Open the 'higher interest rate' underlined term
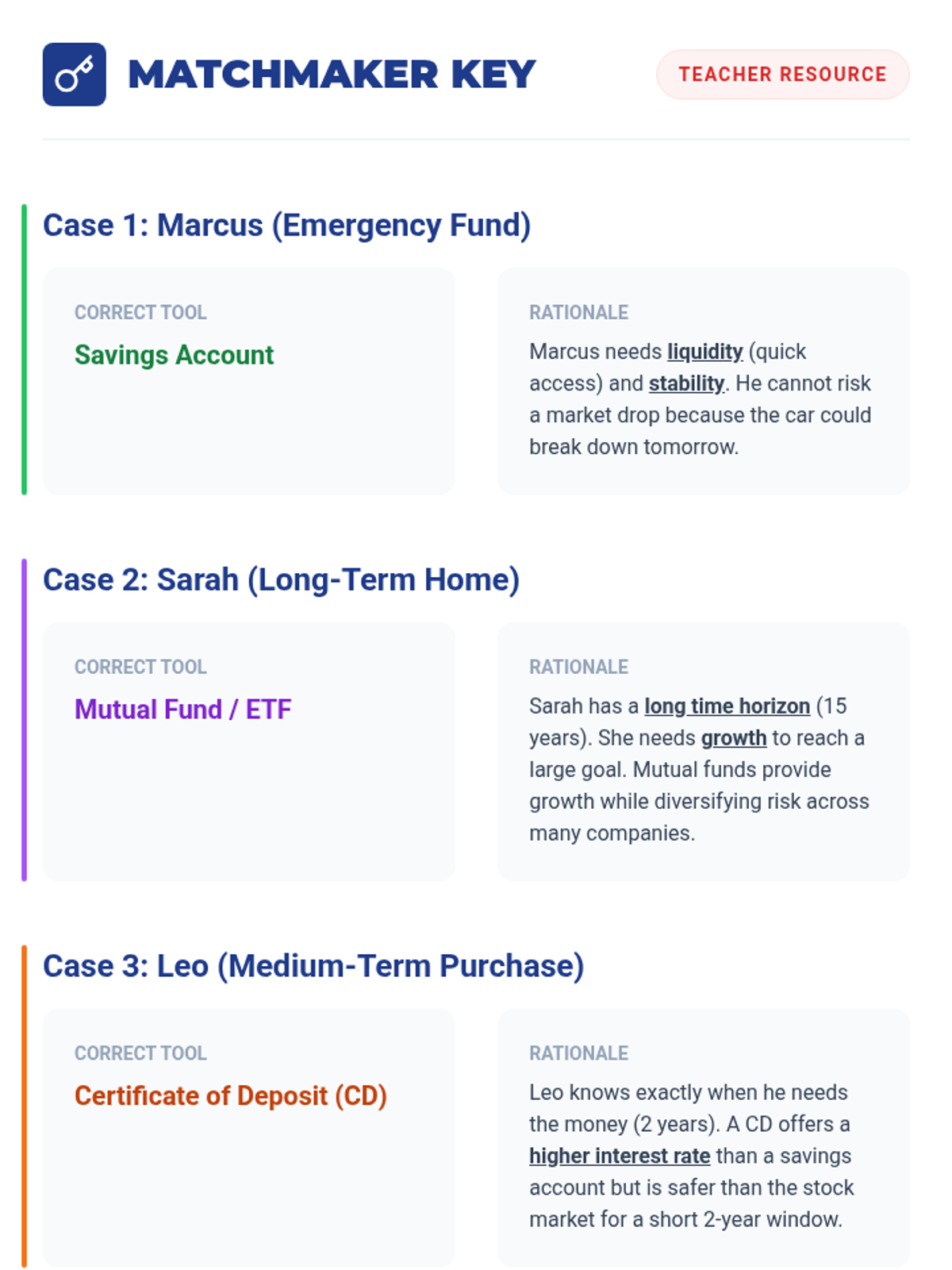The height and width of the screenshot is (1270, 952). pos(620,1156)
